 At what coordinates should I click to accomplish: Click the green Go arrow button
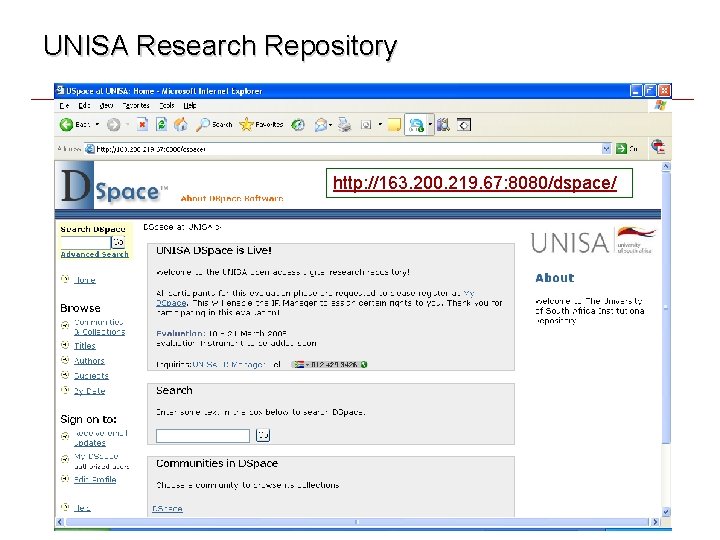pyautogui.click(x=621, y=148)
